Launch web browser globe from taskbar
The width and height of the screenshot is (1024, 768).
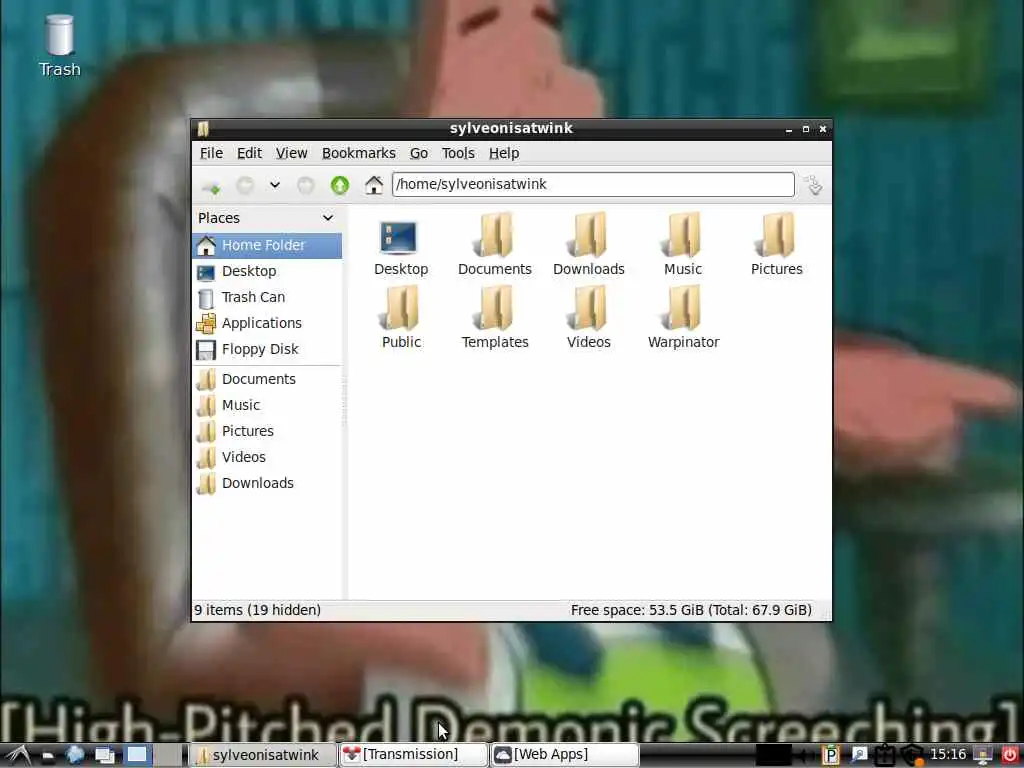pyautogui.click(x=75, y=756)
